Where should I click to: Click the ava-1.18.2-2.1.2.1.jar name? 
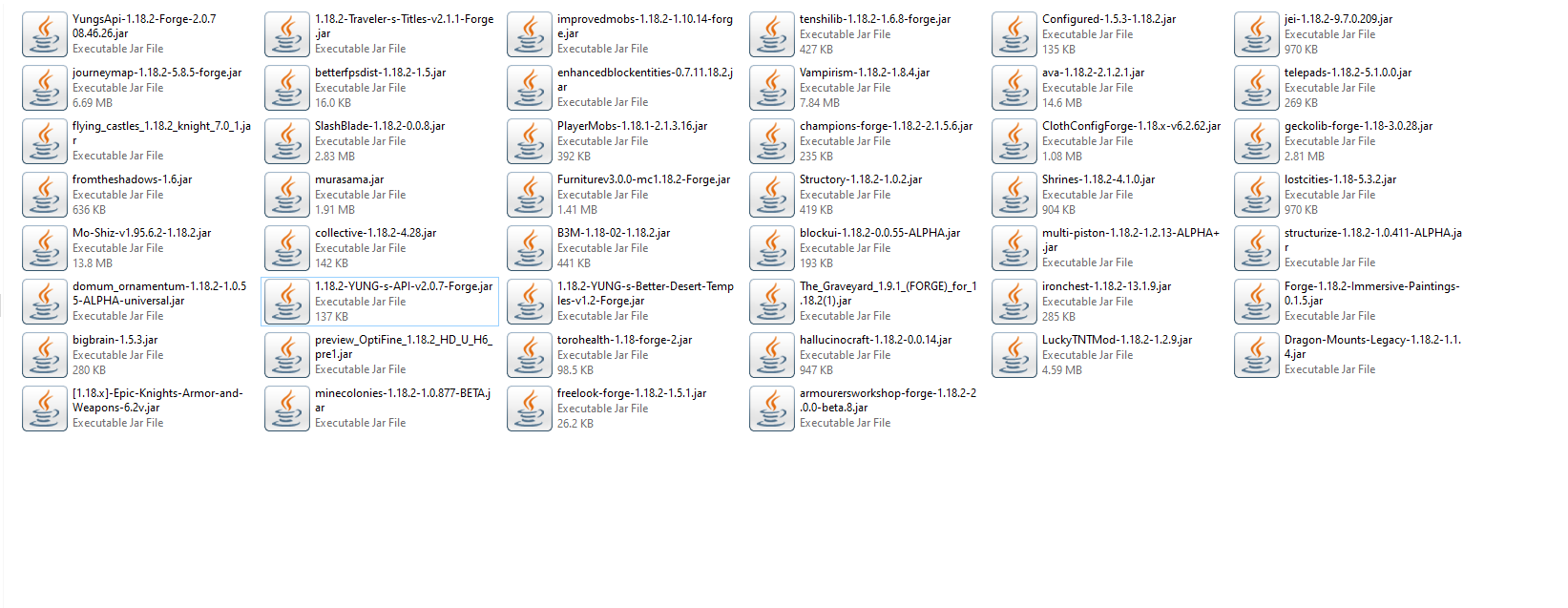pyautogui.click(x=1094, y=73)
